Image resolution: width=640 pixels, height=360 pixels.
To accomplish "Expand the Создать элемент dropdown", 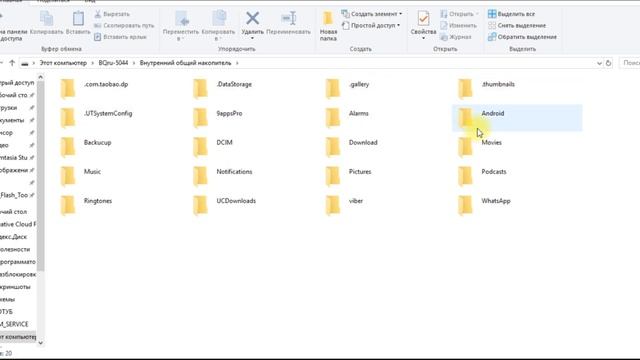I will [x=371, y=14].
